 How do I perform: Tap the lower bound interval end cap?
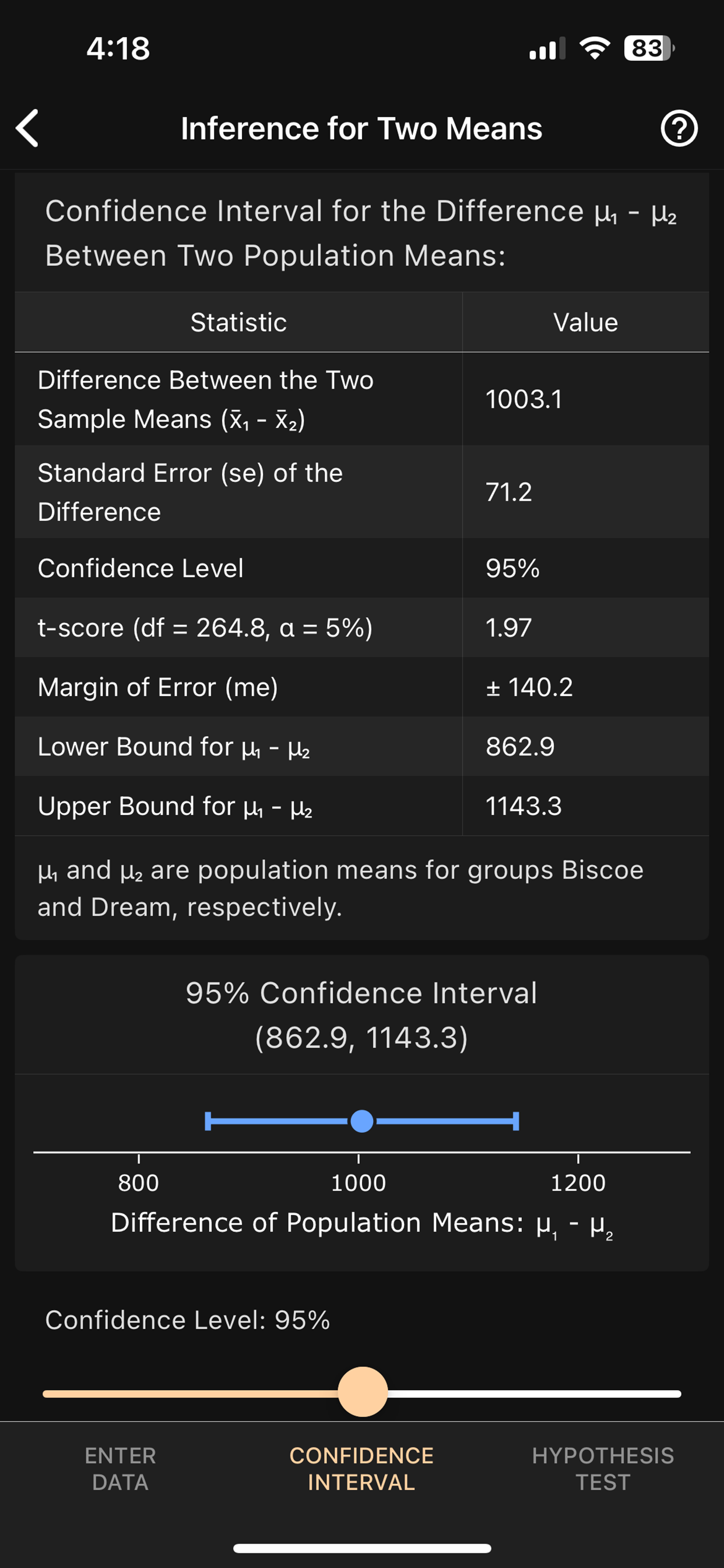click(208, 1121)
